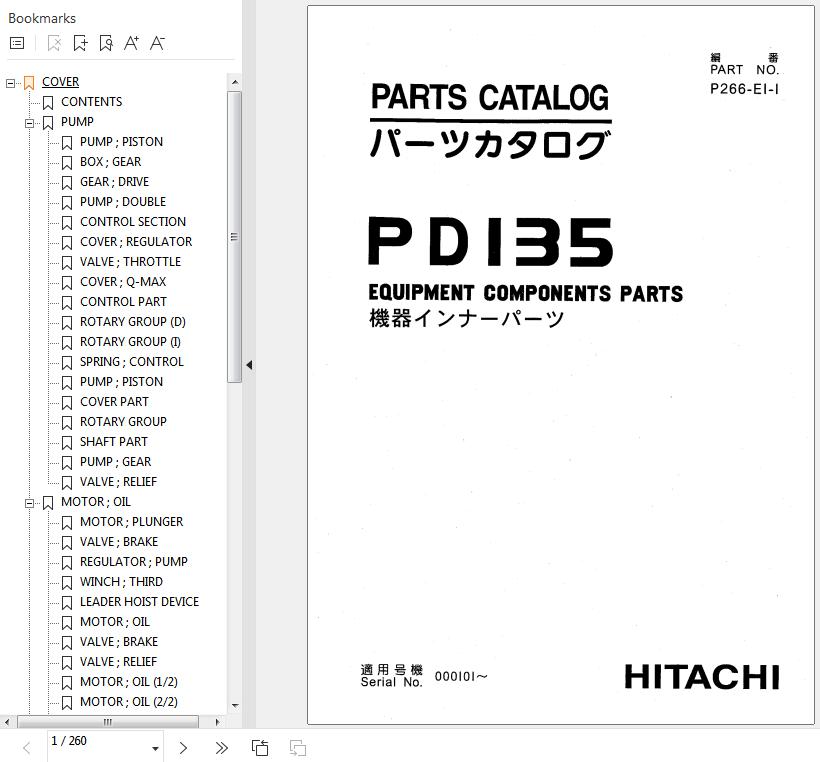
Task: Jump to the last page double arrow
Action: pyautogui.click(x=222, y=748)
